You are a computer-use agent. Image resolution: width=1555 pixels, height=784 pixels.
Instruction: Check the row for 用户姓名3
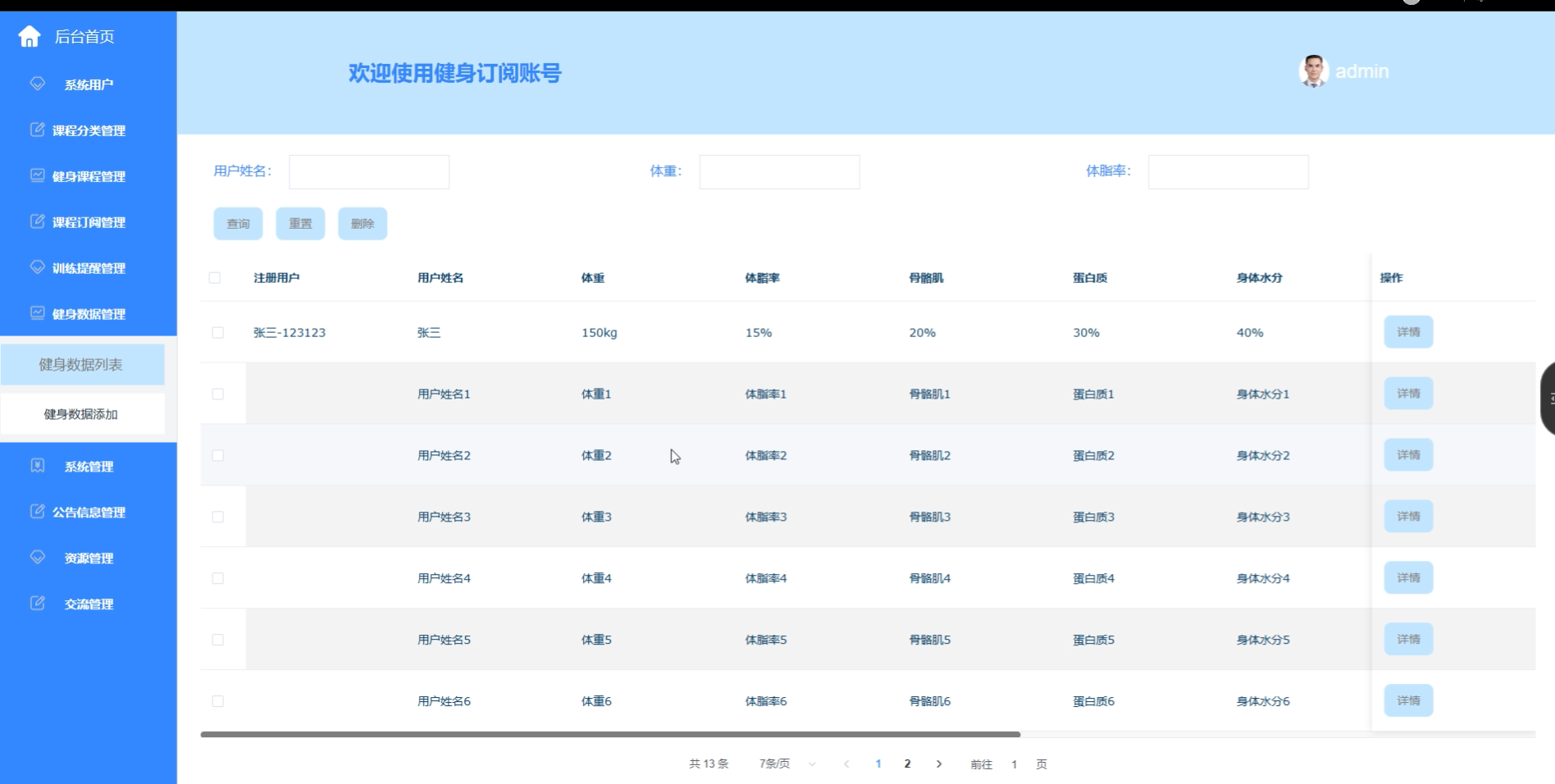coord(218,517)
